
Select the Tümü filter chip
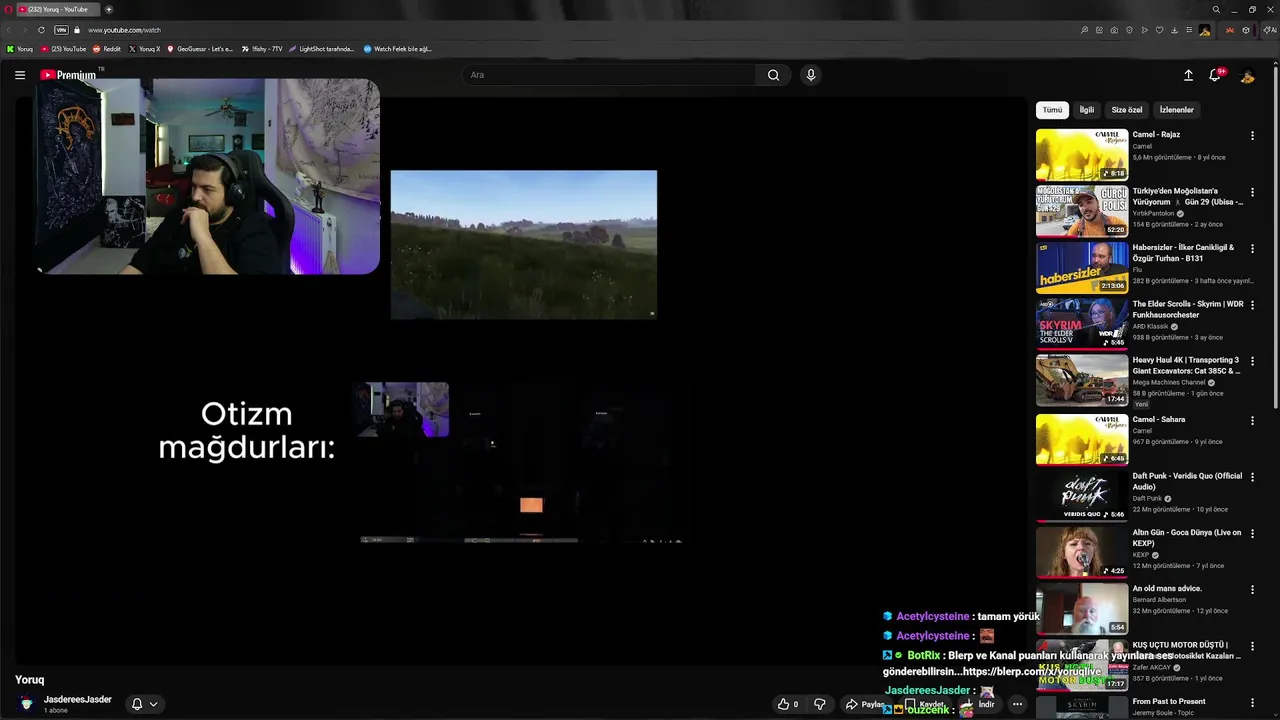[x=1052, y=110]
